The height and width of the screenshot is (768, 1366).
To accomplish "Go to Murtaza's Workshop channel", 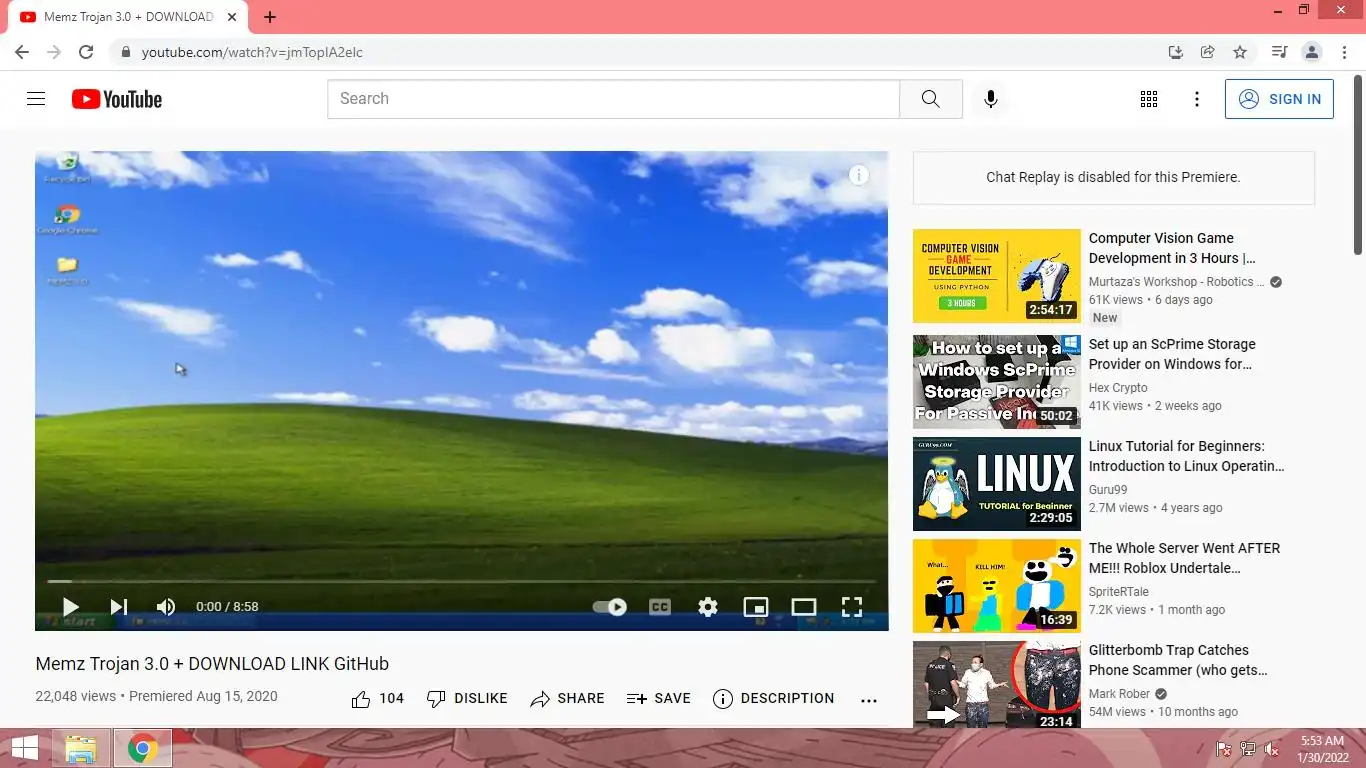I will (x=1176, y=282).
